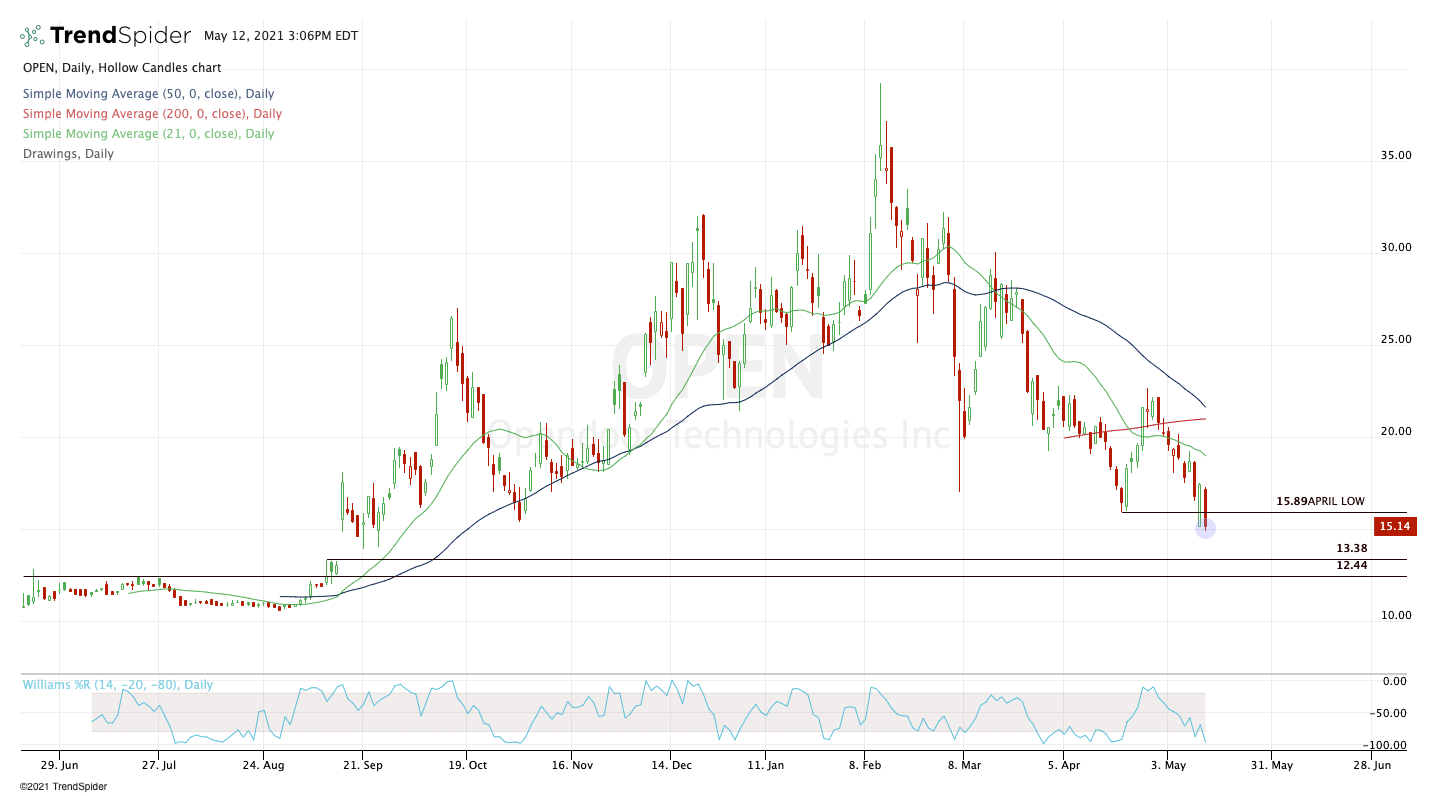
Task: Click the May 12, 2021 timestamp text
Action: click(x=275, y=36)
